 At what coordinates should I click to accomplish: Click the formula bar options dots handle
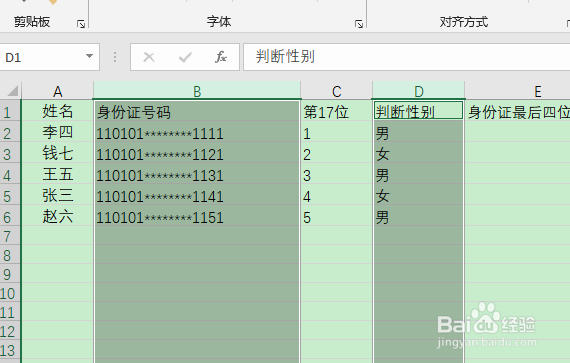tap(115, 57)
